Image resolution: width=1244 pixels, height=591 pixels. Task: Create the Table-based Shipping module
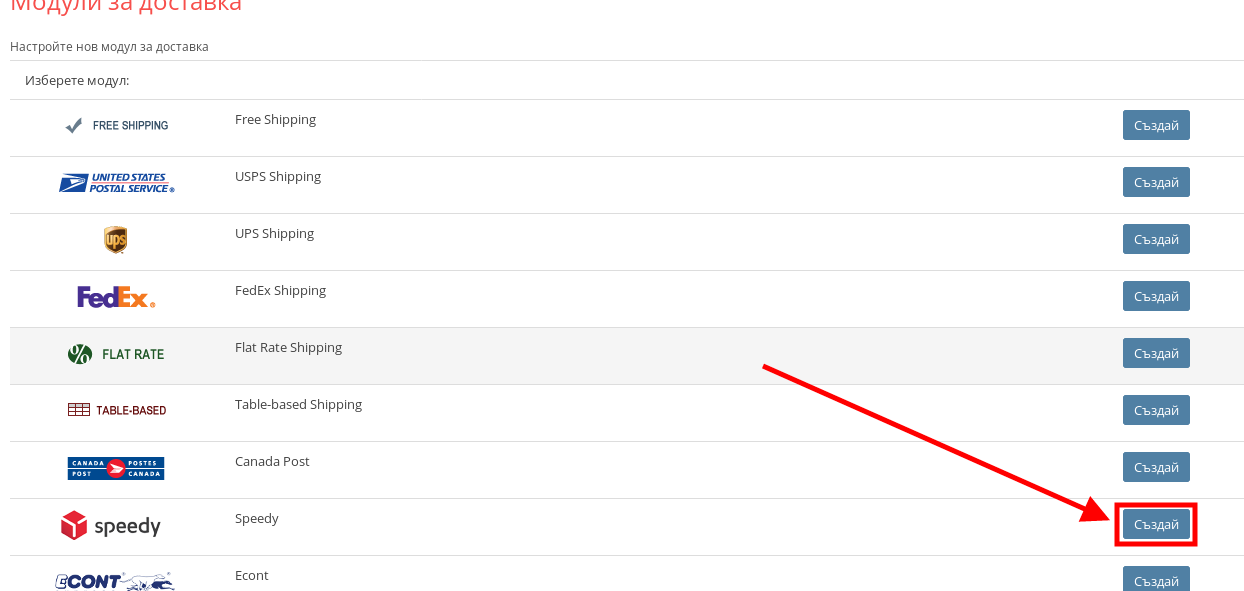coord(1156,410)
